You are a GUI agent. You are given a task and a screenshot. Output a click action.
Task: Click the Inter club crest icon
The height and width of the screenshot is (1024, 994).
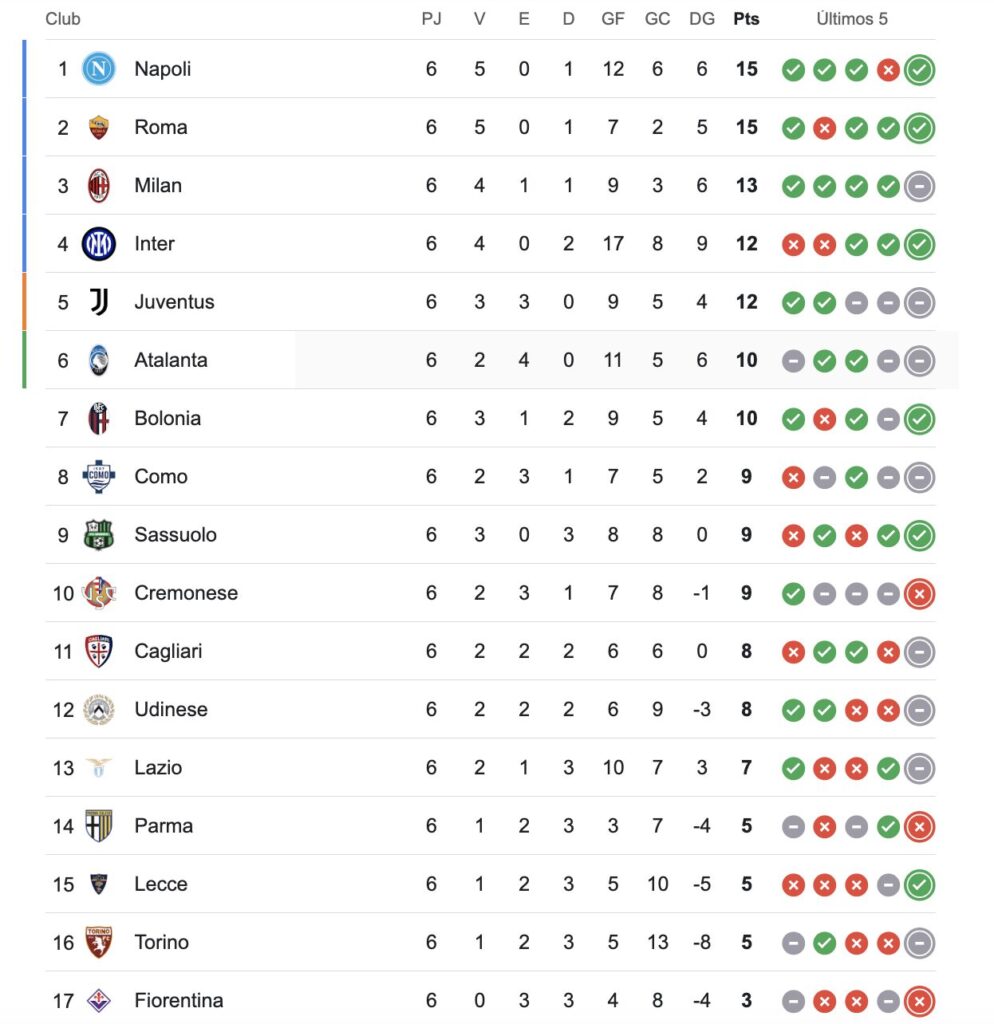pos(99,243)
